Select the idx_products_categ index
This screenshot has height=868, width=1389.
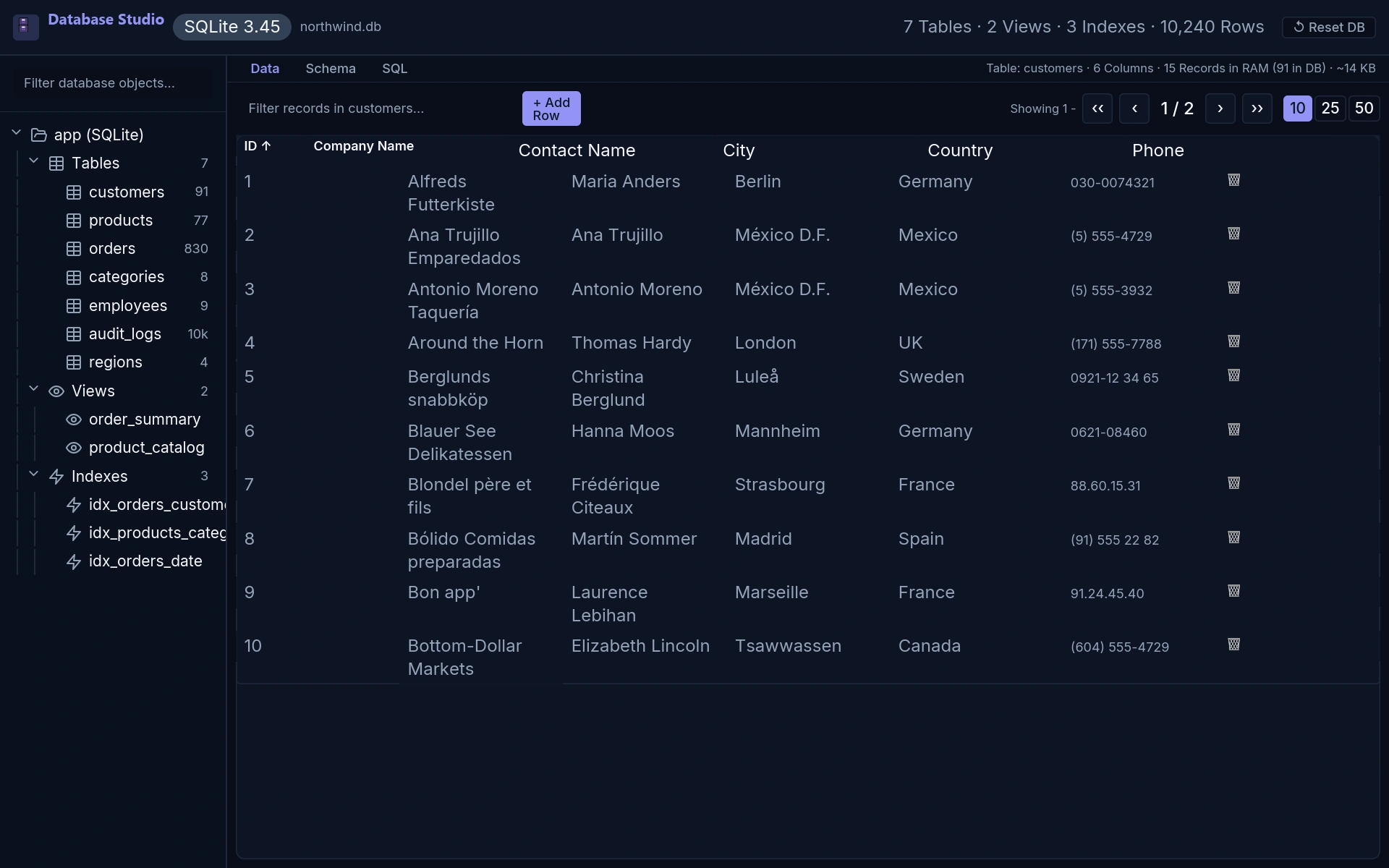point(157,533)
